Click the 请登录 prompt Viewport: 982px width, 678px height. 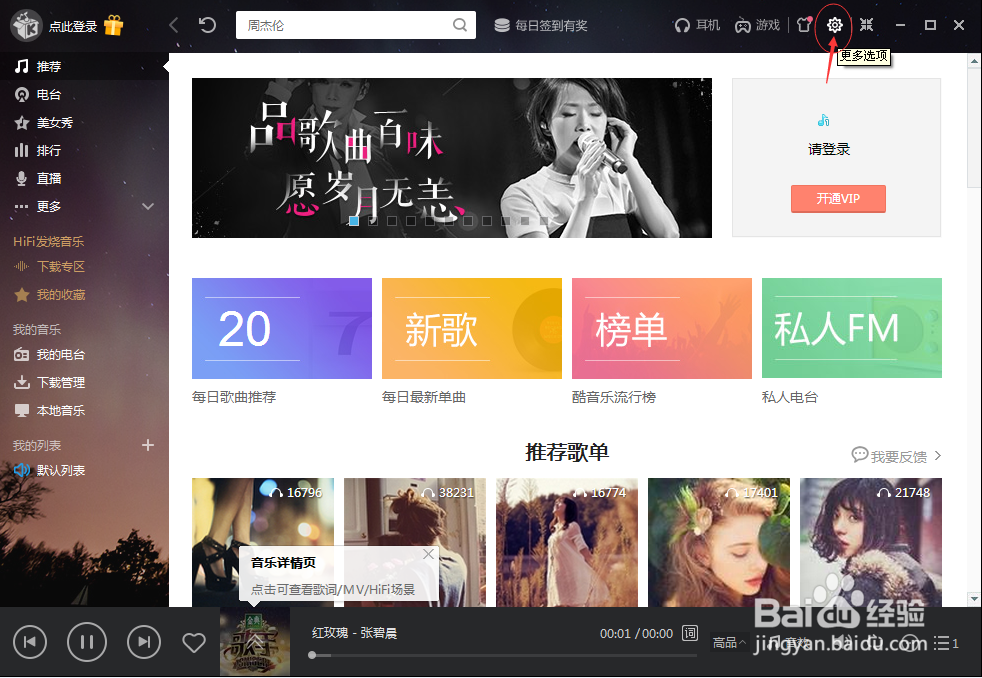(x=829, y=149)
